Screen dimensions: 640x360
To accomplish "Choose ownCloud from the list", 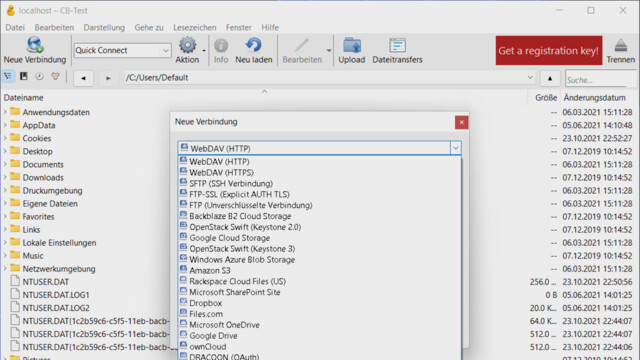I will 320,347.
